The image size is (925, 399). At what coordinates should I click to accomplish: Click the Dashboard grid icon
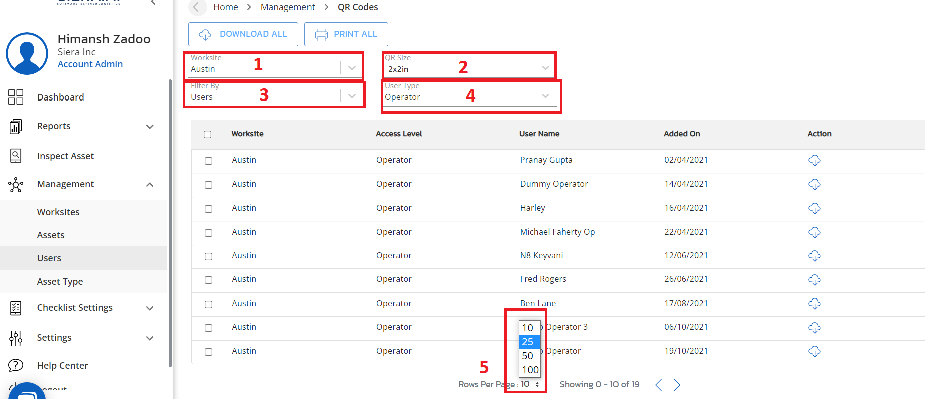click(15, 97)
